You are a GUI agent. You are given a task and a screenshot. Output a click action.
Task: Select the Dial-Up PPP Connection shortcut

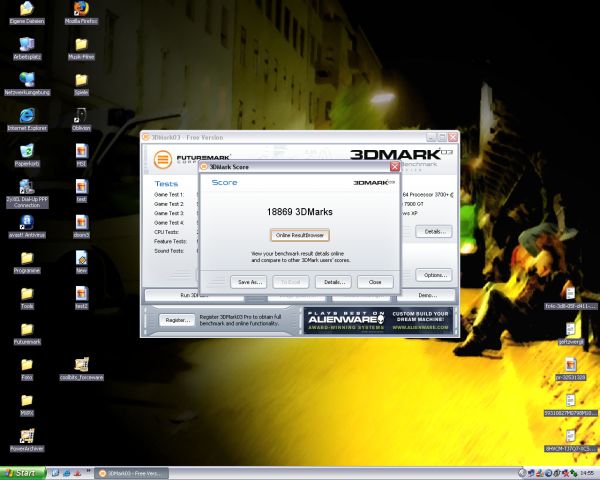tap(27, 194)
